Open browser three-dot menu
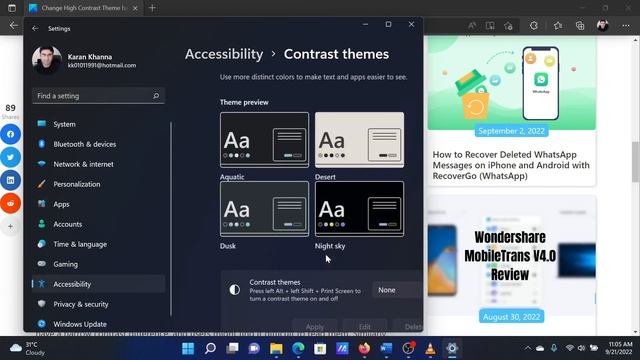Image resolution: width=640 pixels, height=360 pixels. point(626,26)
